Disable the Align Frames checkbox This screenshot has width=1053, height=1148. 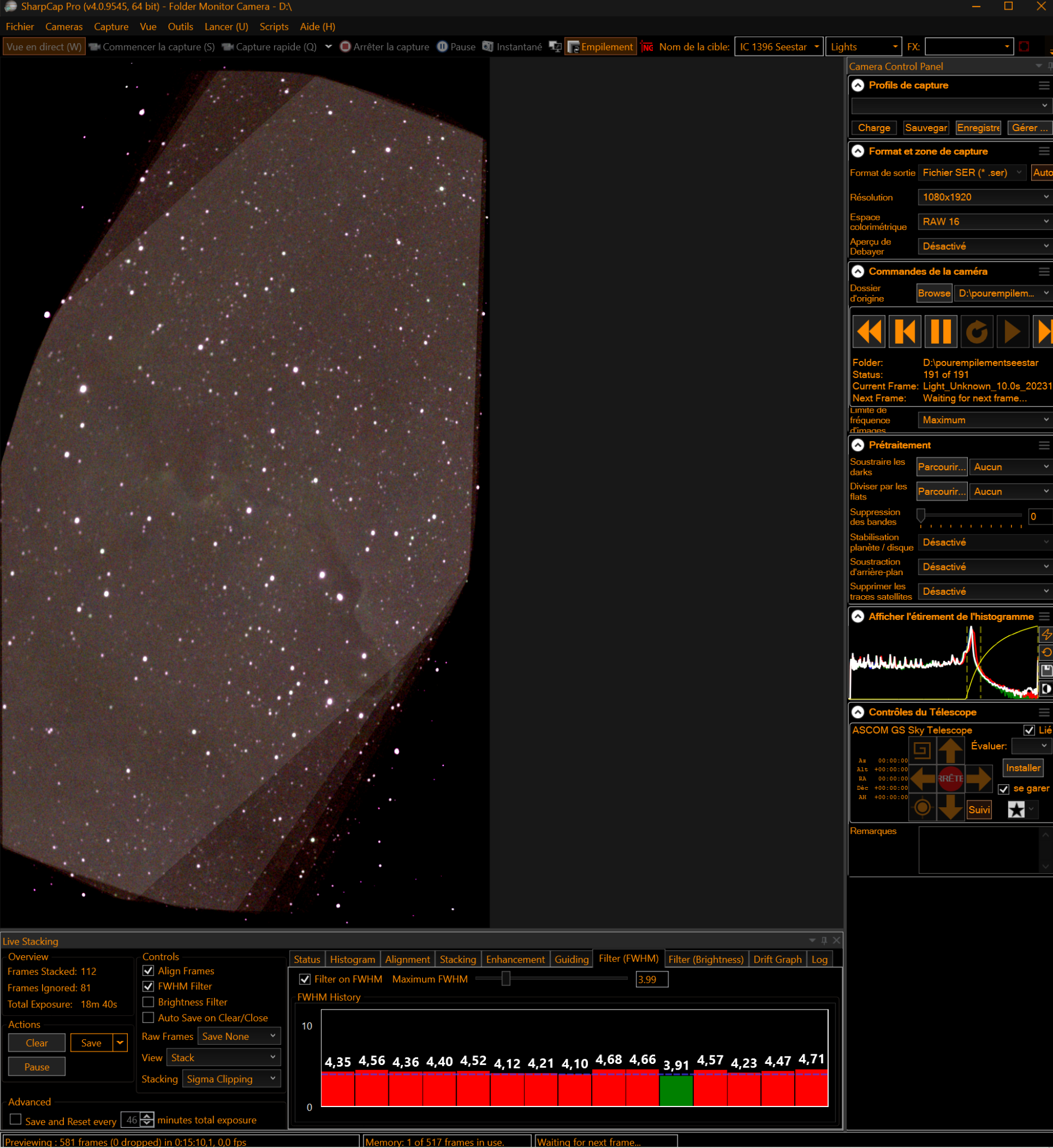(148, 971)
